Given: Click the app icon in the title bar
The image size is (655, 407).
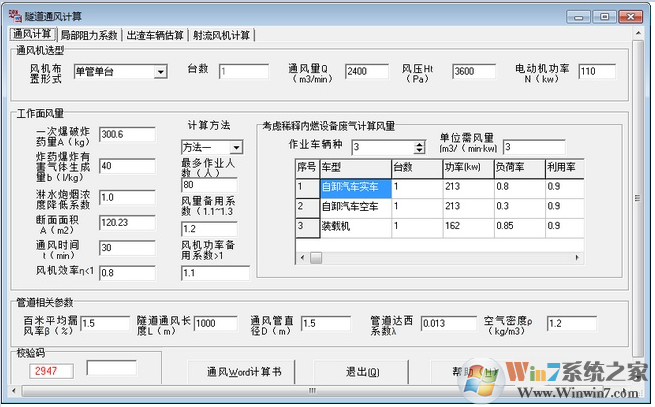Looking at the screenshot, I should tap(15, 16).
